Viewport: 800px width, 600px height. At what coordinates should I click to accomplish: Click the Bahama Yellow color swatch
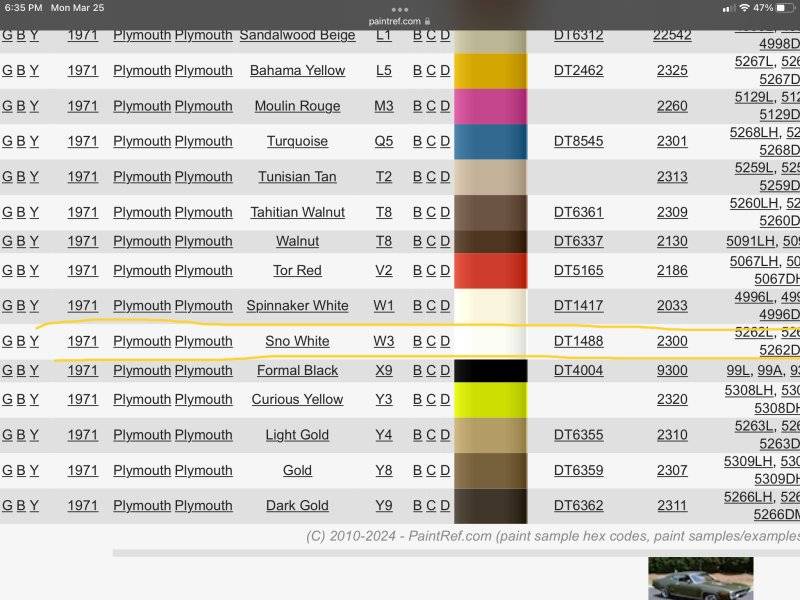pos(490,70)
